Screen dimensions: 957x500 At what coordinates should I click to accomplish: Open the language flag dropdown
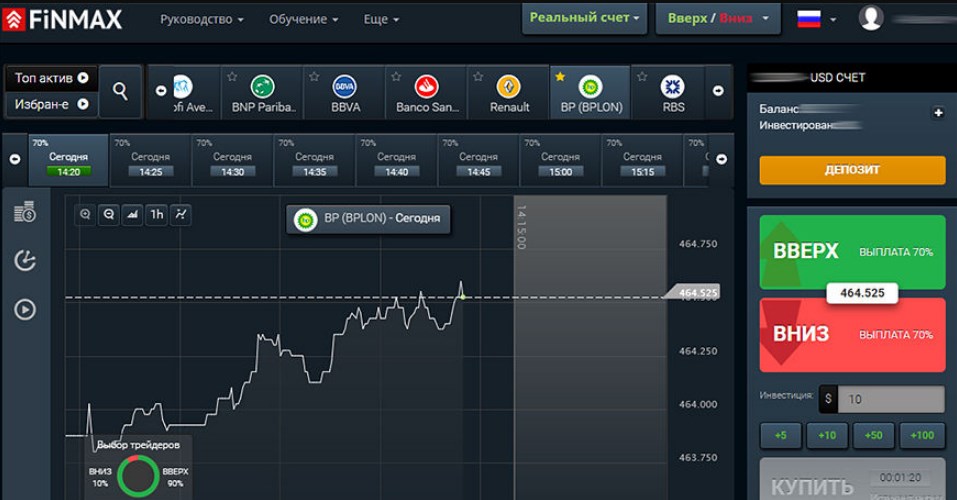[816, 18]
